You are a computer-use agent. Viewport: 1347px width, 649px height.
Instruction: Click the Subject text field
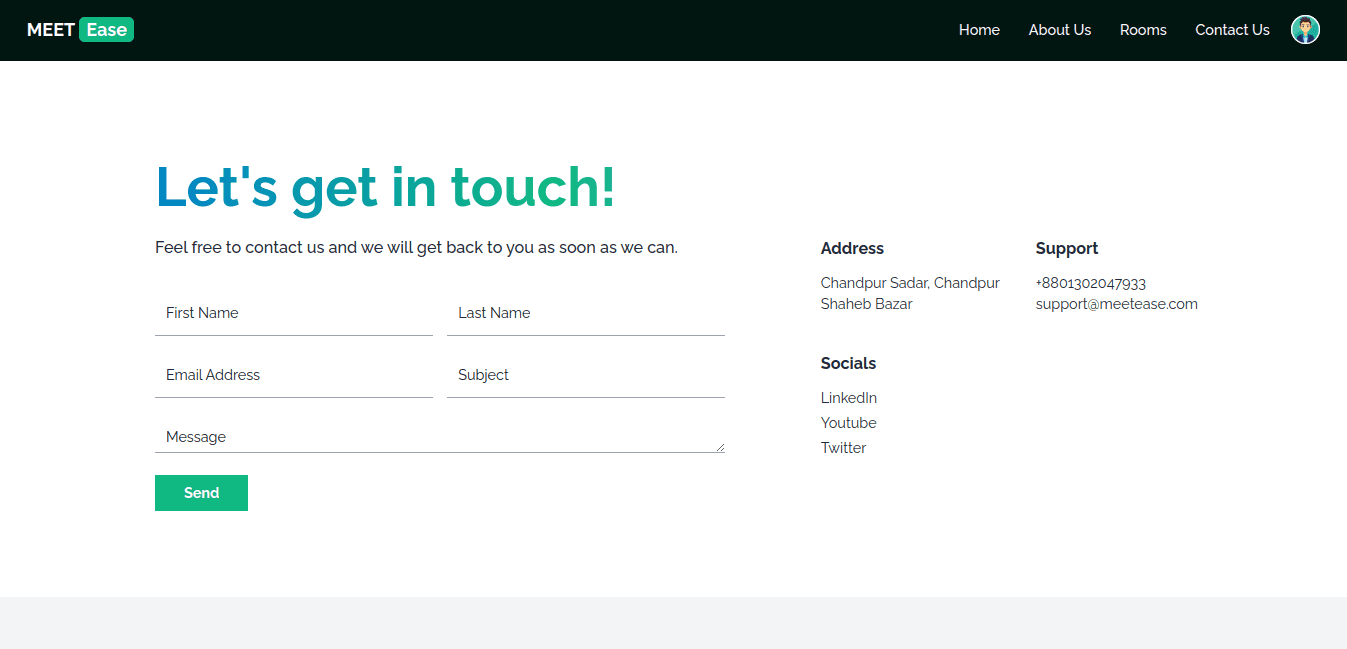pyautogui.click(x=585, y=376)
